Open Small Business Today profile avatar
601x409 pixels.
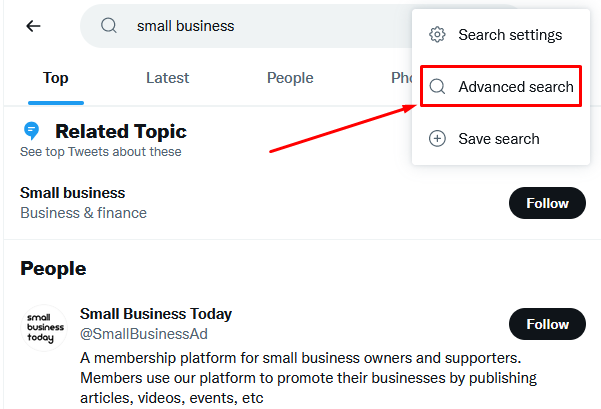[44, 328]
